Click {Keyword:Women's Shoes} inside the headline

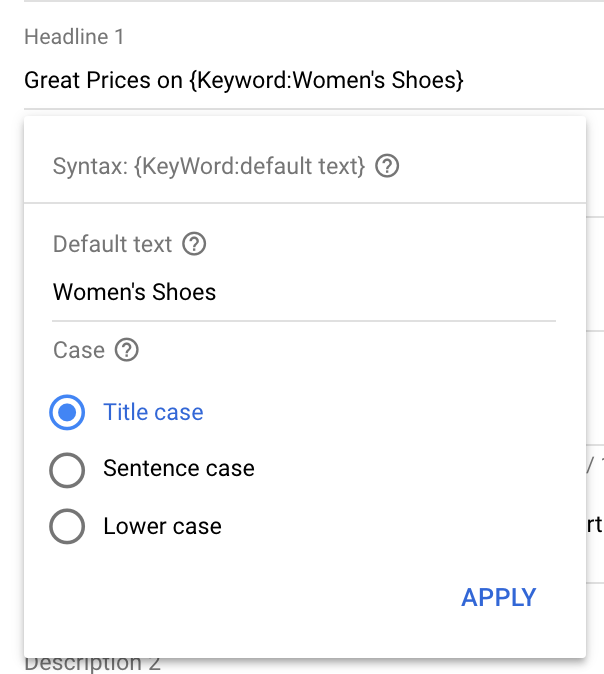(x=325, y=80)
